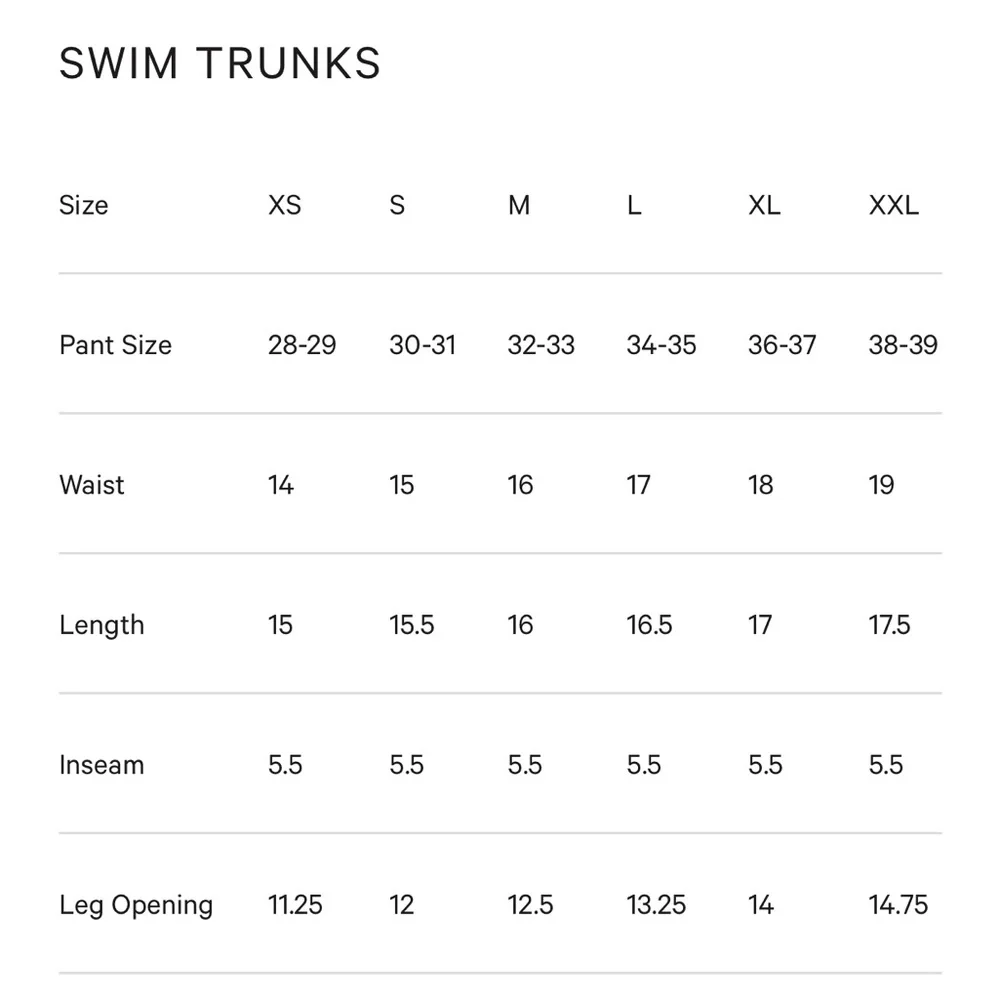This screenshot has height=1000, width=1000.
Task: Click leg opening value 13.25
Action: coord(656,905)
